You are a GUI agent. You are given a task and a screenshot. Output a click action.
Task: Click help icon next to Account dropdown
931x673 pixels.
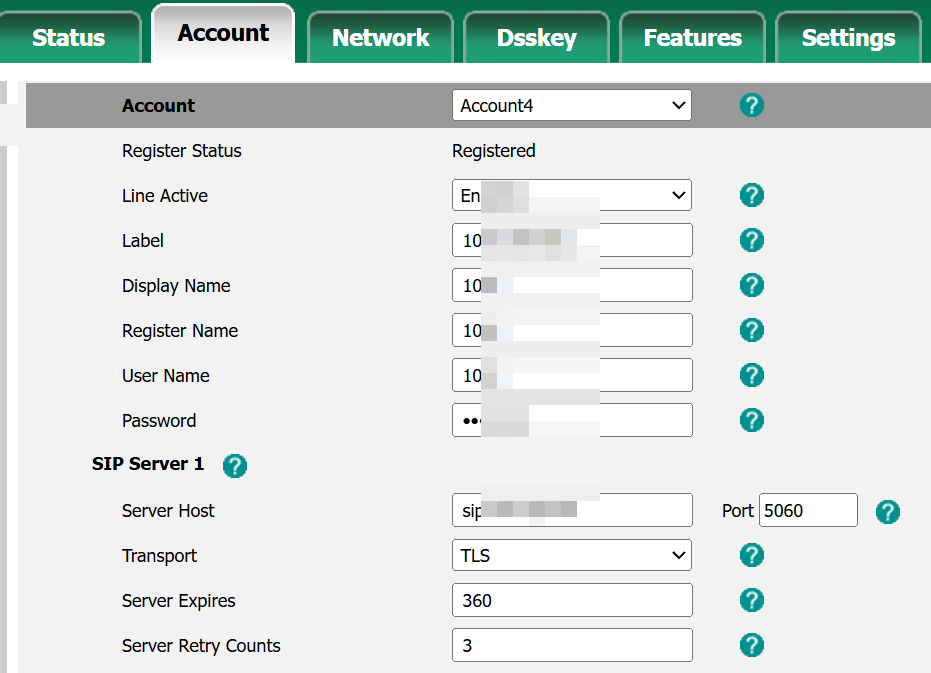click(751, 105)
